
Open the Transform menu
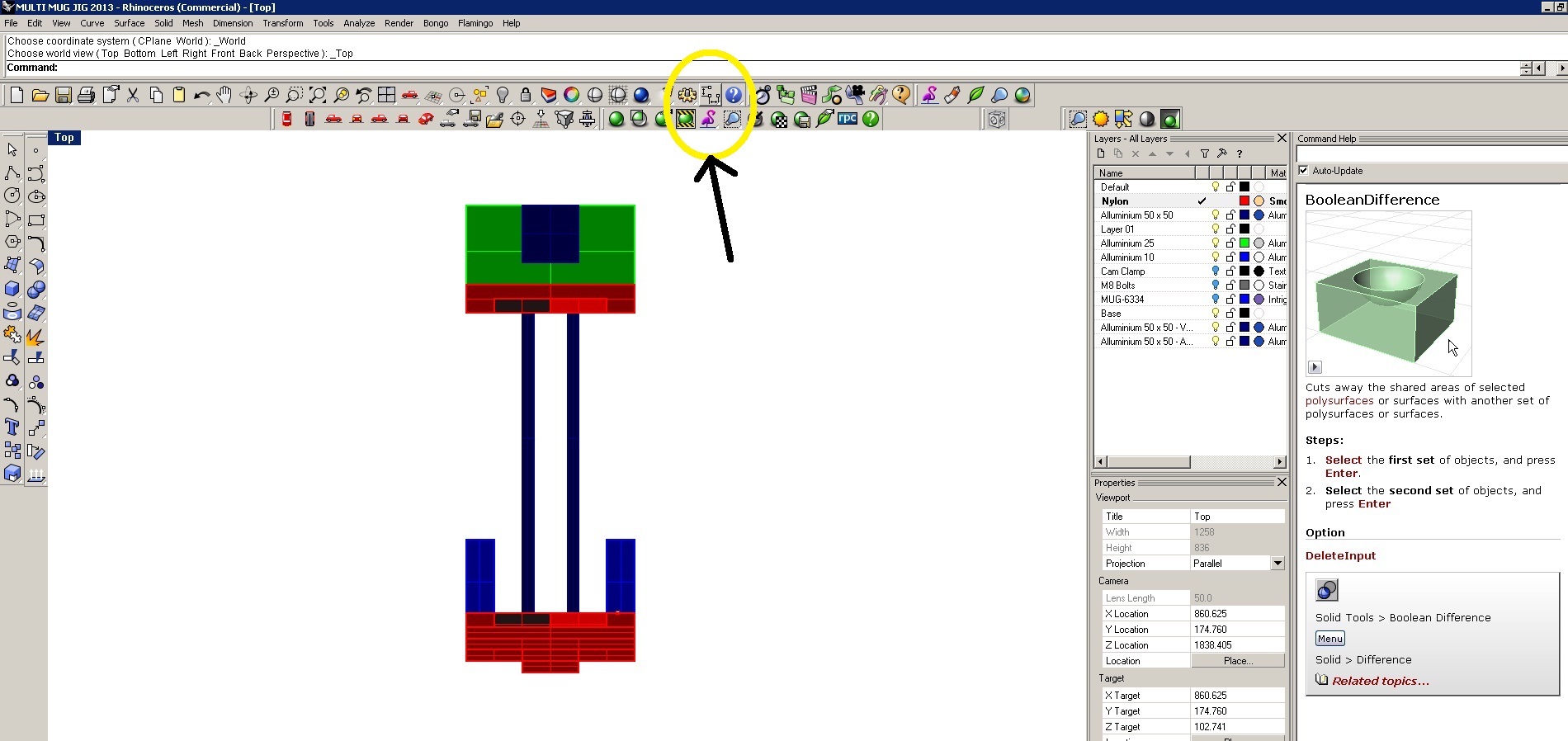283,23
